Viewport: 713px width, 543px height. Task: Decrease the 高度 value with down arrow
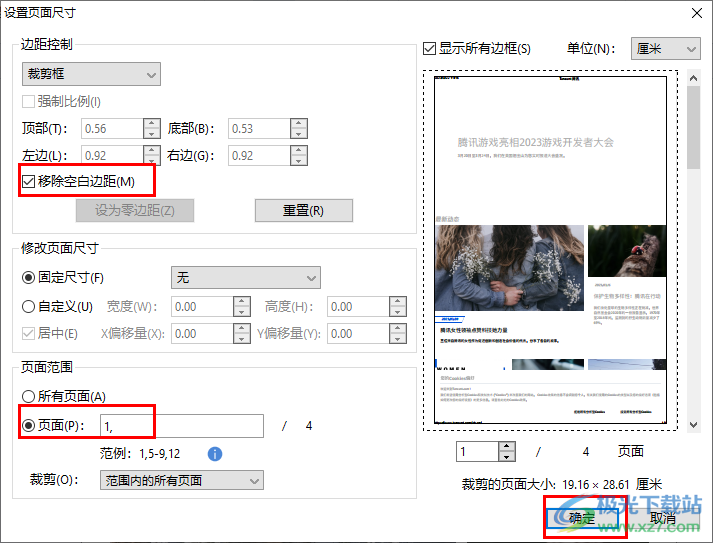point(398,312)
